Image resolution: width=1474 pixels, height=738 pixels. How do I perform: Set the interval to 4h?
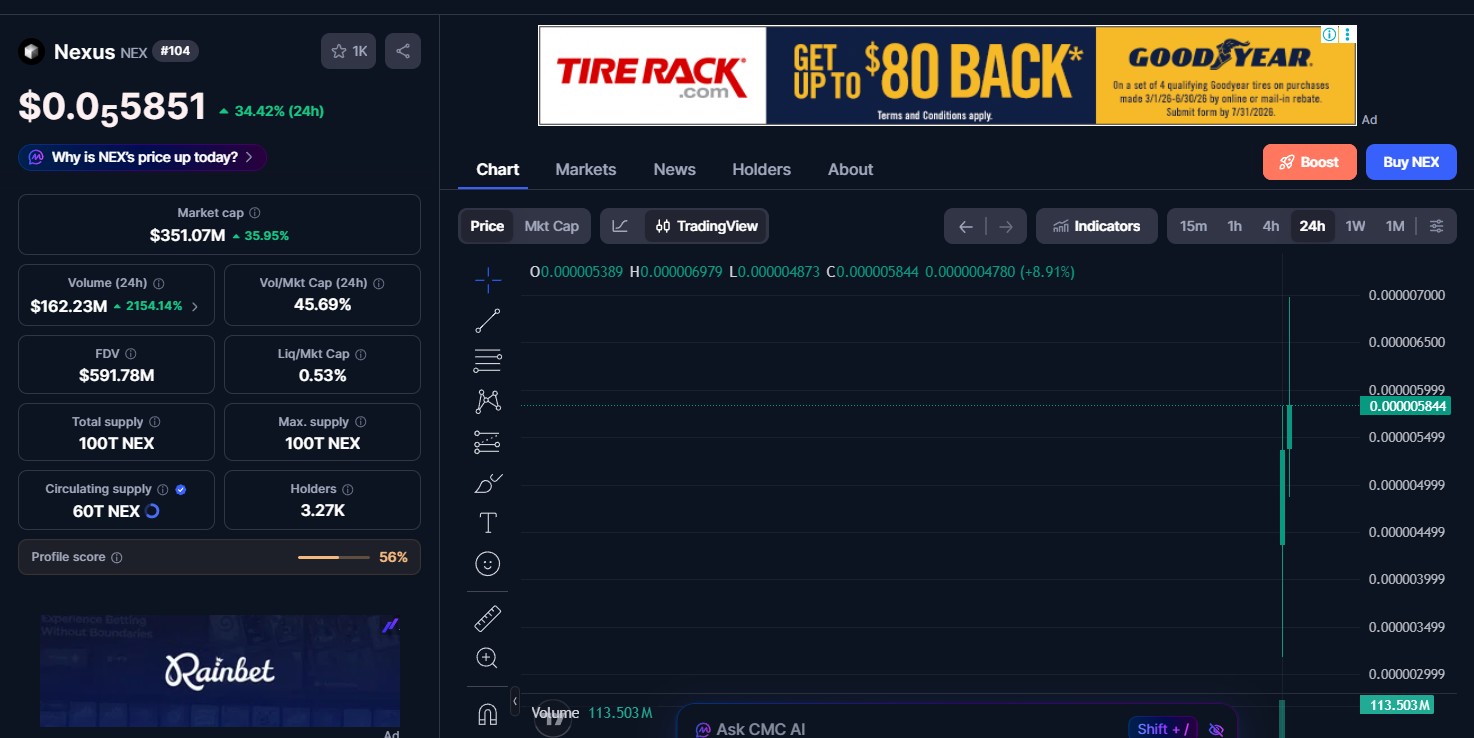pos(1271,226)
